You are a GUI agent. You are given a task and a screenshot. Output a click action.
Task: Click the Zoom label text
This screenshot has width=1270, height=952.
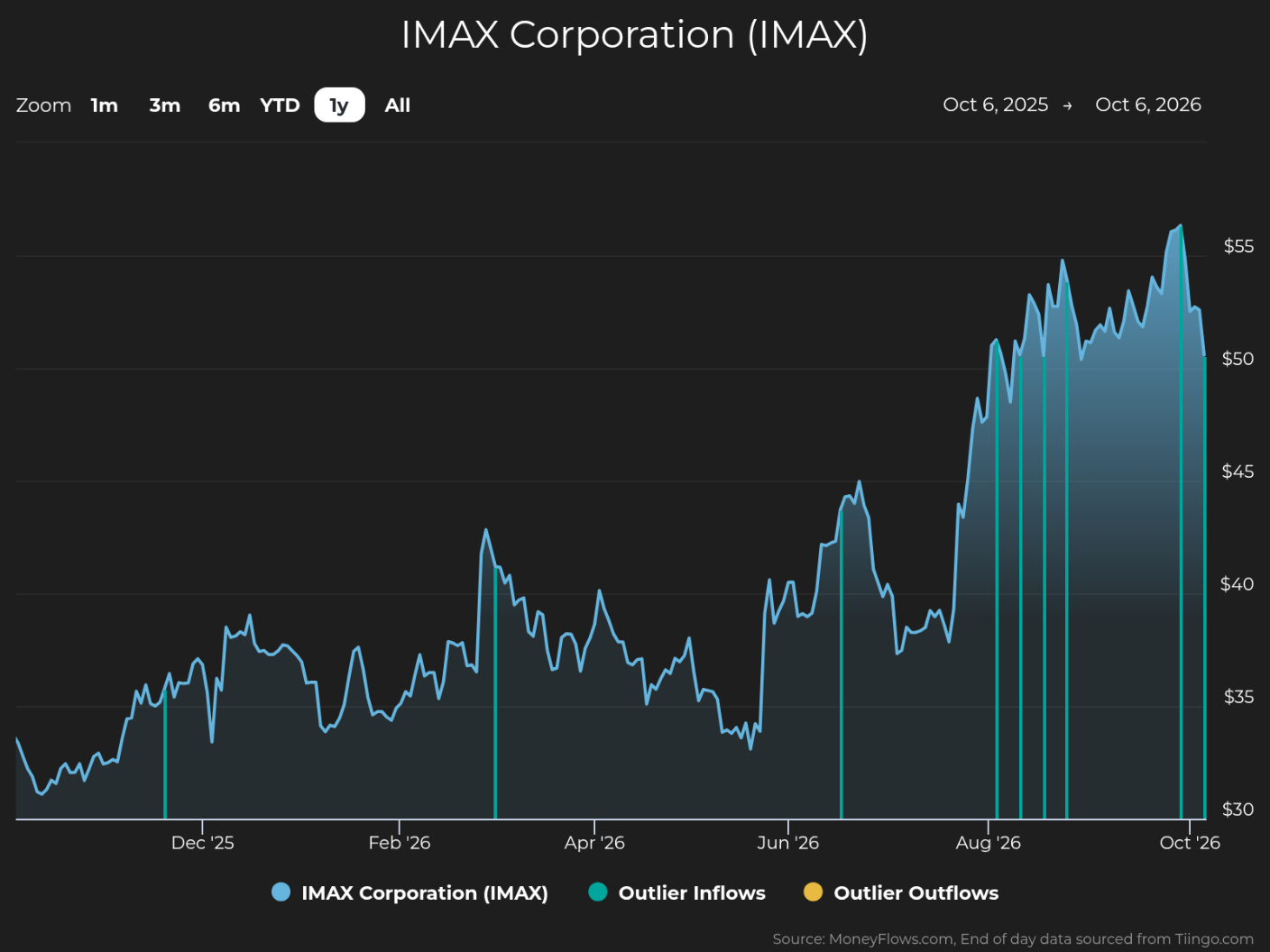43,105
